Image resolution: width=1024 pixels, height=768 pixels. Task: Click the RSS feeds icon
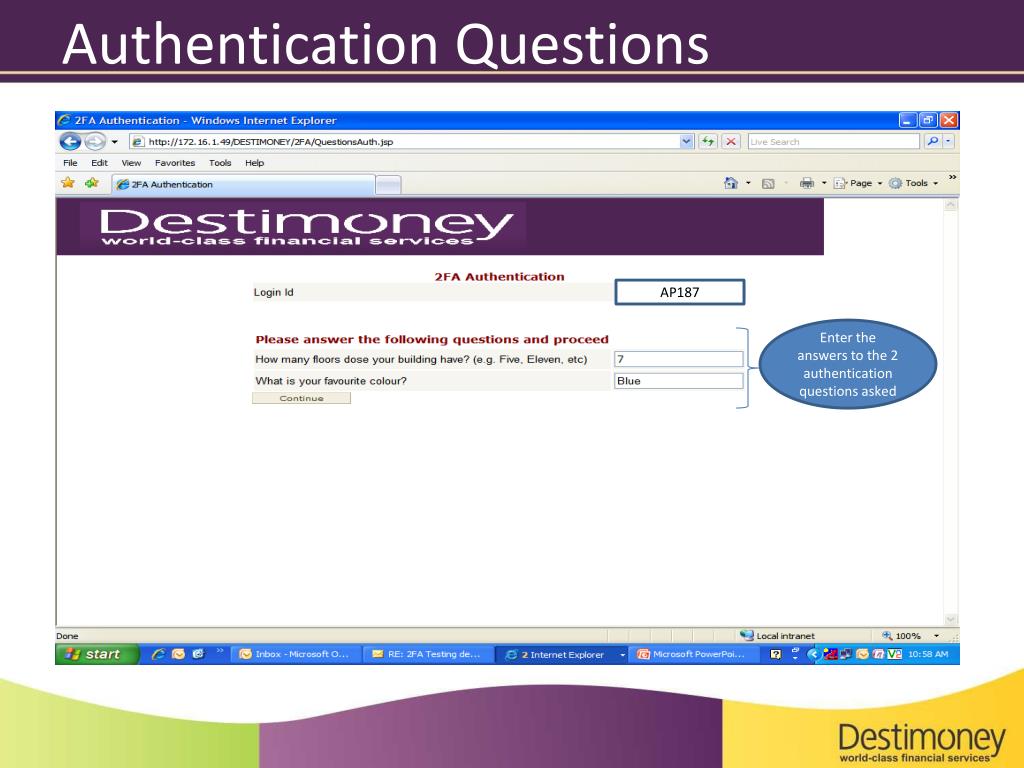[768, 184]
